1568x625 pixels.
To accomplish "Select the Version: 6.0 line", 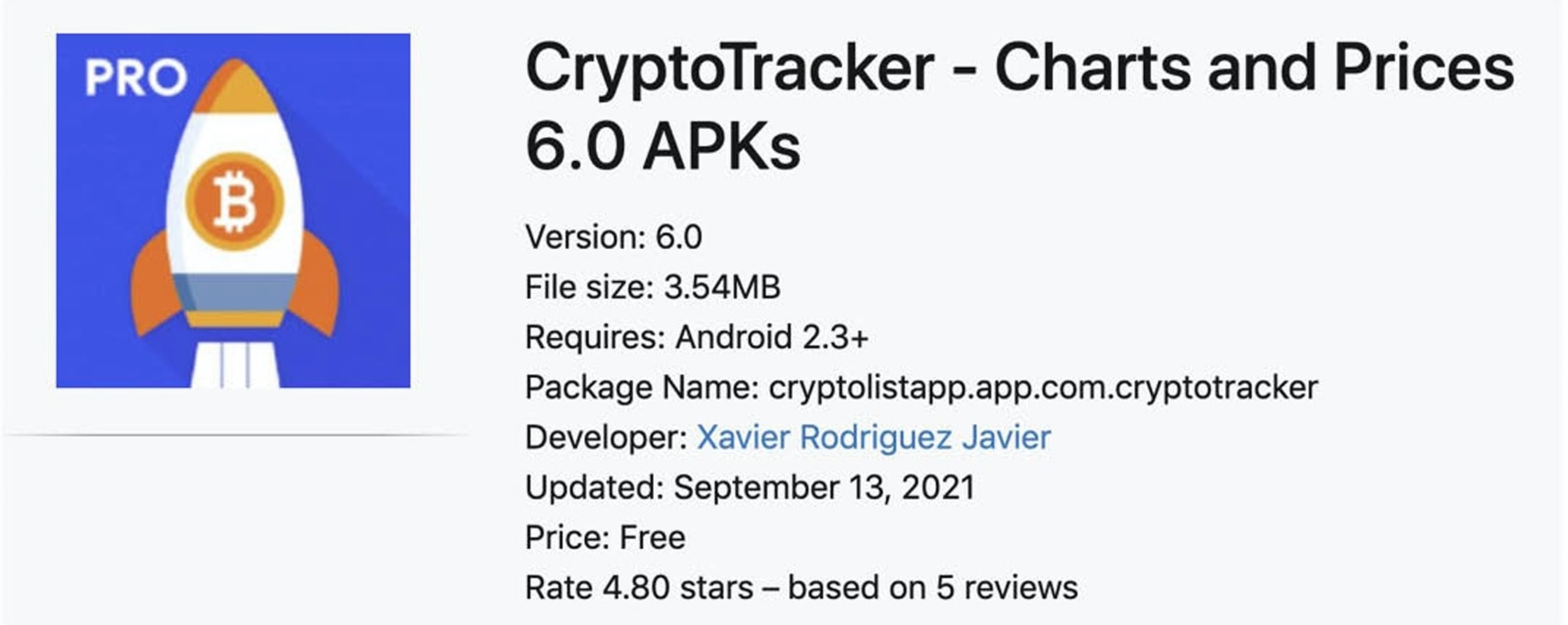I will point(614,237).
